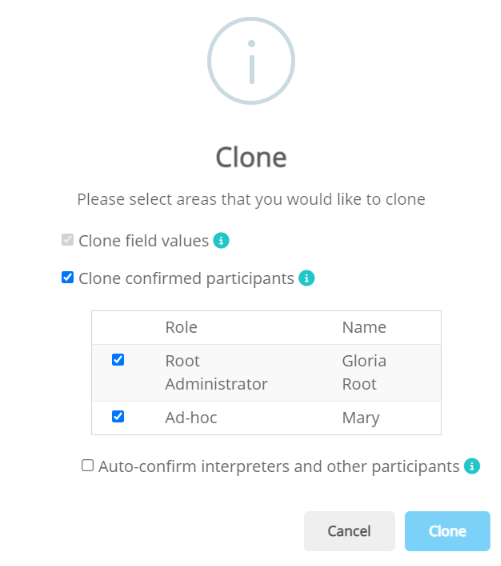Enable Auto-confirm interpreters and other participants

[x=88, y=465]
